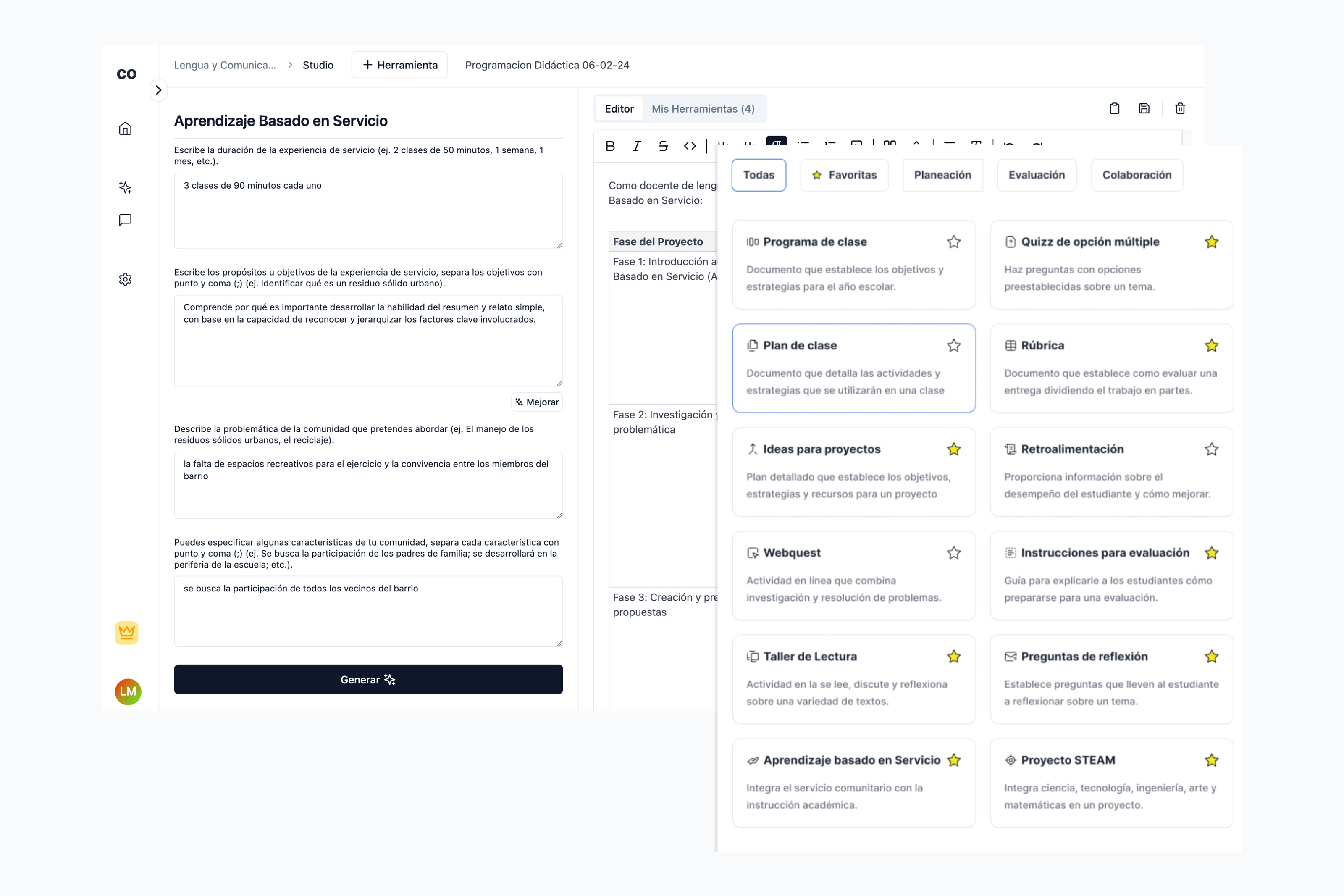The height and width of the screenshot is (896, 1344).
Task: Click the Generar button
Action: click(368, 679)
